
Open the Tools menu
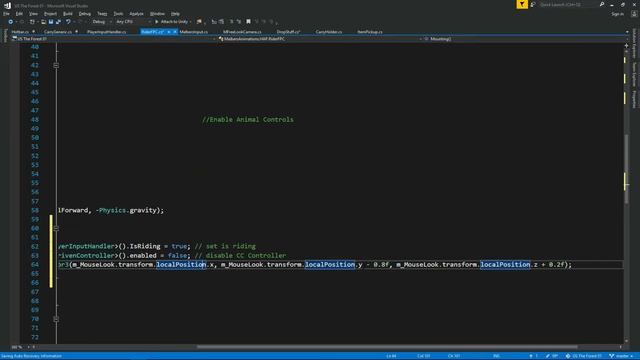point(118,14)
